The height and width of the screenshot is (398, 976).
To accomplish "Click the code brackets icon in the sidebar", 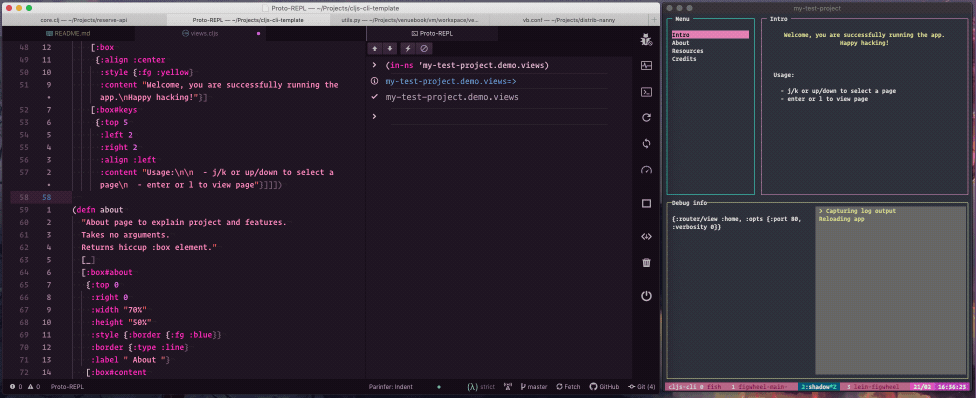I will click(646, 236).
